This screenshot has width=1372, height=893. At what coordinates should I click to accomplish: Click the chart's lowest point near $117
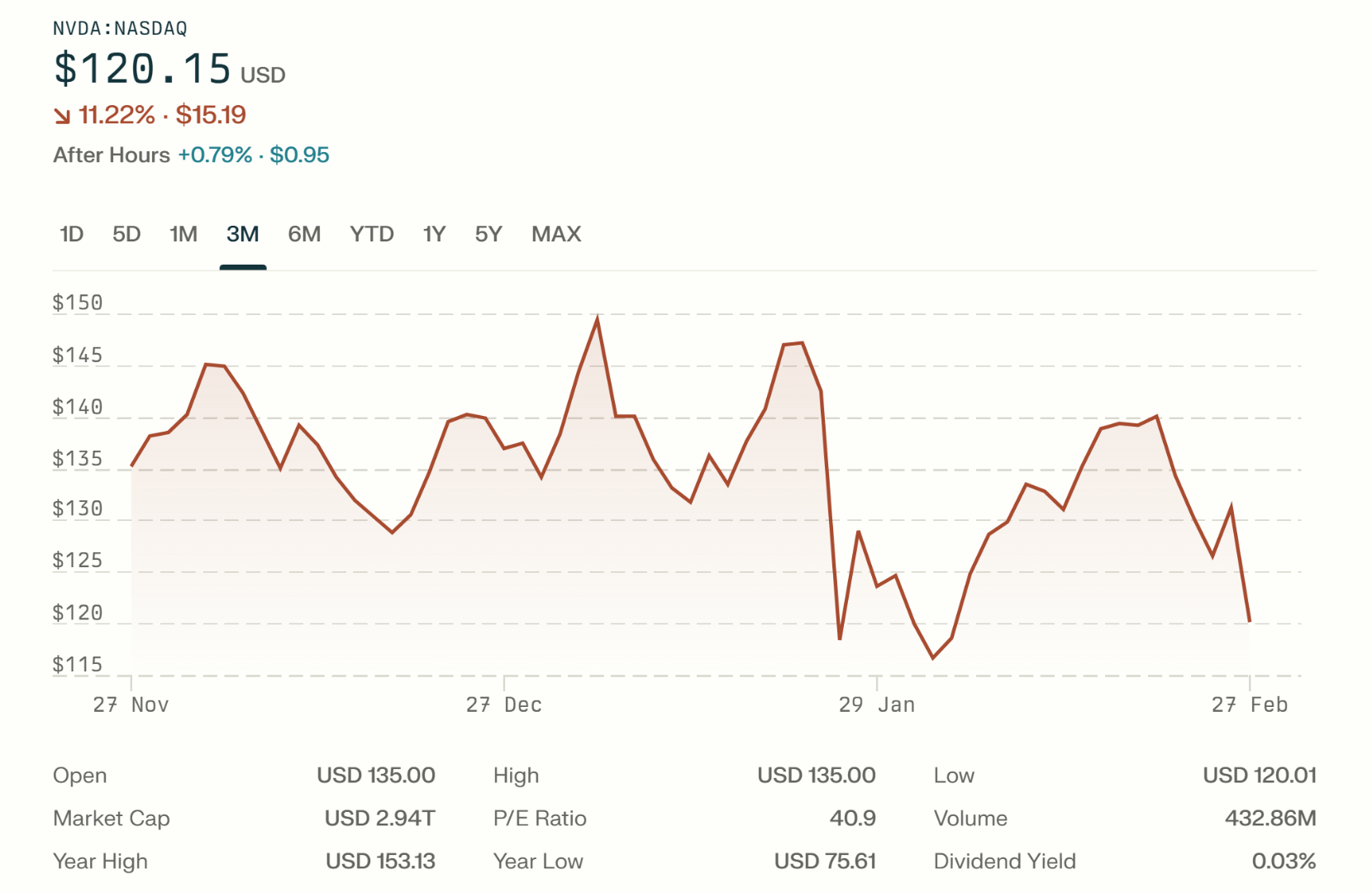click(x=933, y=658)
